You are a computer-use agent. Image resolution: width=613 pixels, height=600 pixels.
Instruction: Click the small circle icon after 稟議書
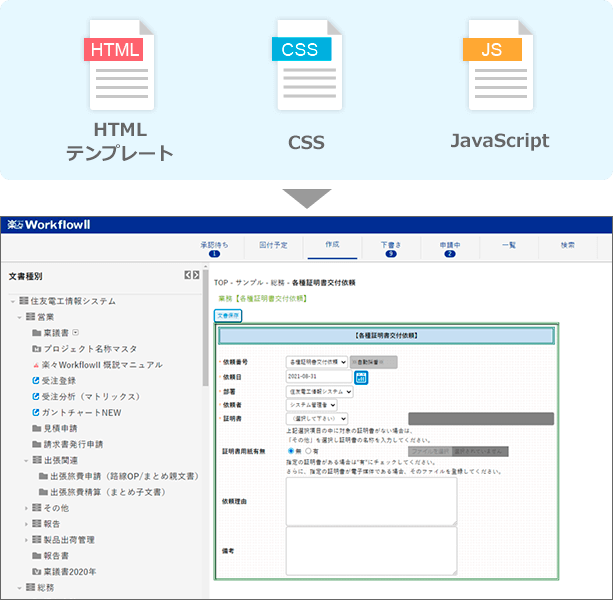click(x=75, y=333)
